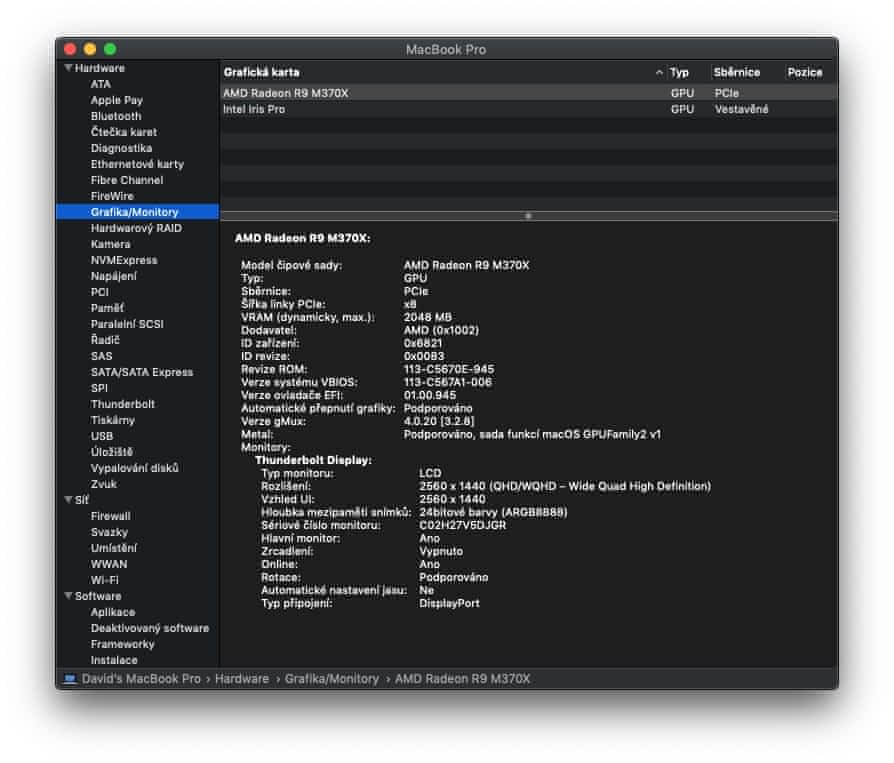Select the Grafika/Monitory sidebar item

(134, 212)
